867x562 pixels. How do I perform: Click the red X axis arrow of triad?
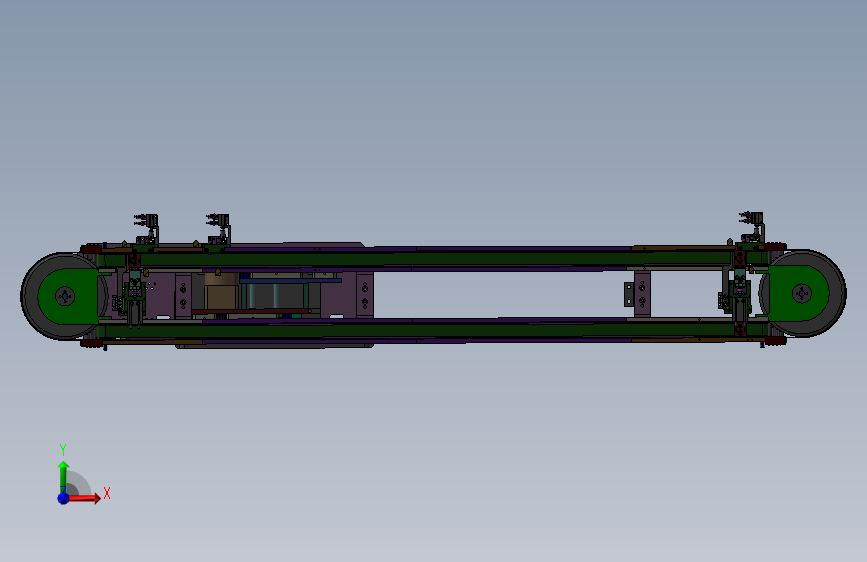pyautogui.click(x=84, y=498)
